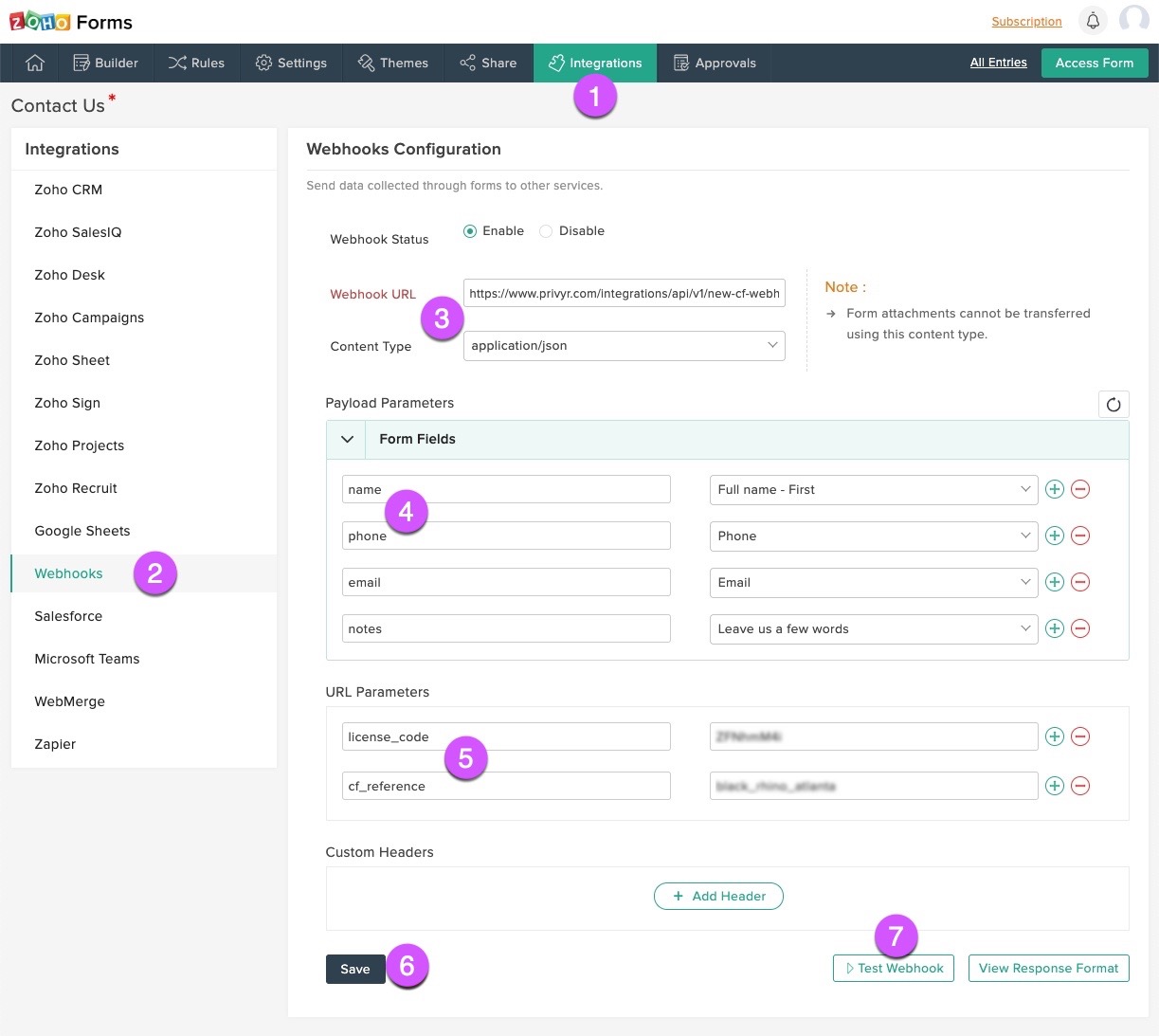The height and width of the screenshot is (1036, 1159).
Task: Collapse the Form Fields section
Action: (346, 439)
